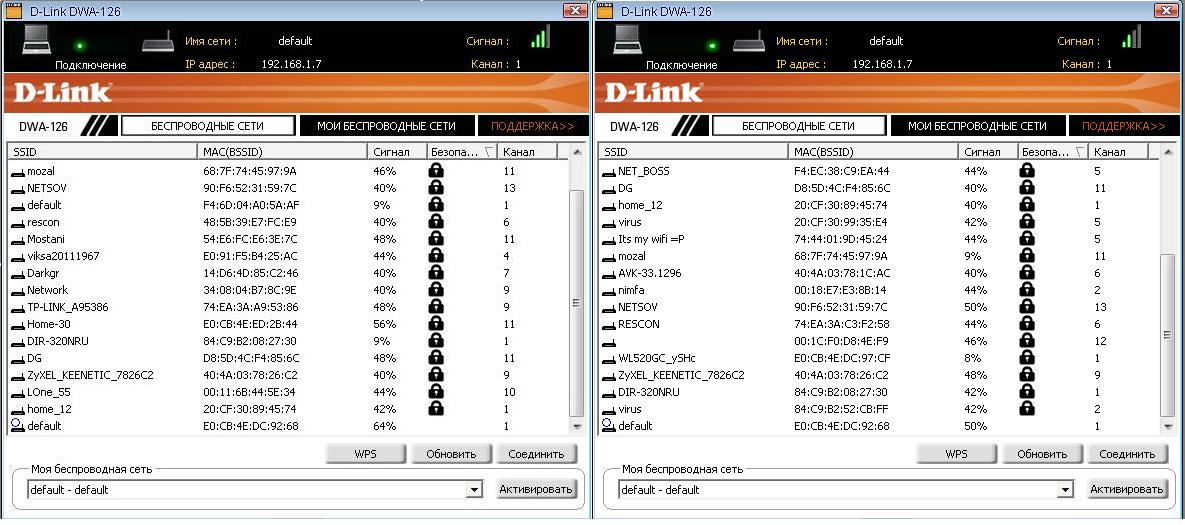Sort by security column in right window
Image resolution: width=1185 pixels, height=525 pixels.
coord(1053,152)
